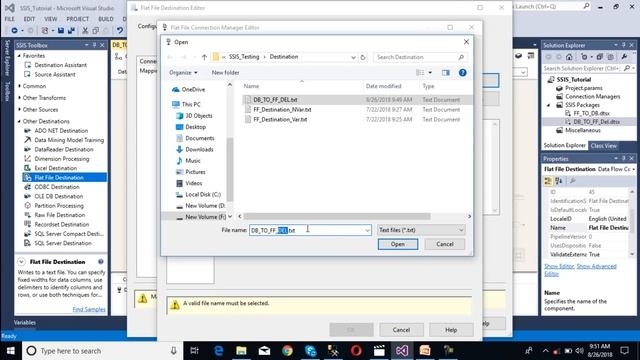This screenshot has width=640, height=360.
Task: Open Videos folder in navigation pane
Action: tap(189, 183)
